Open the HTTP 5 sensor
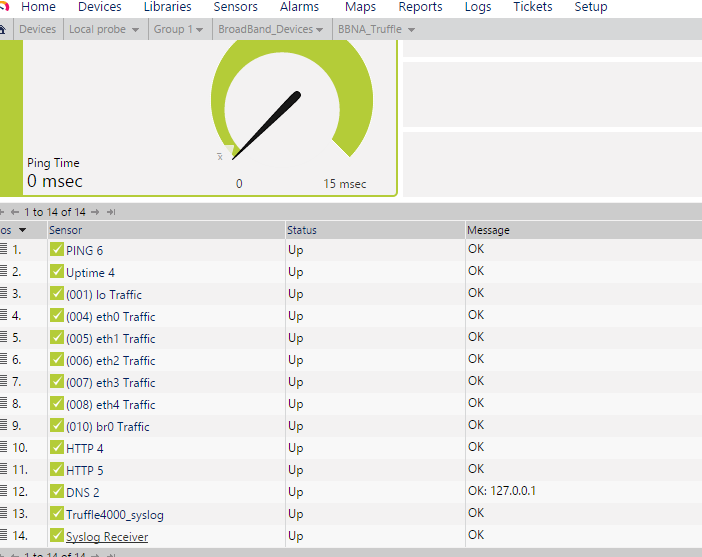Screen dimensions: 702x557 click(85, 470)
